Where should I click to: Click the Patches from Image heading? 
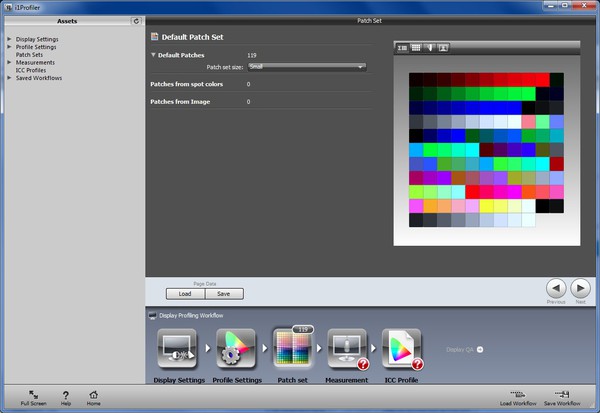180,102
